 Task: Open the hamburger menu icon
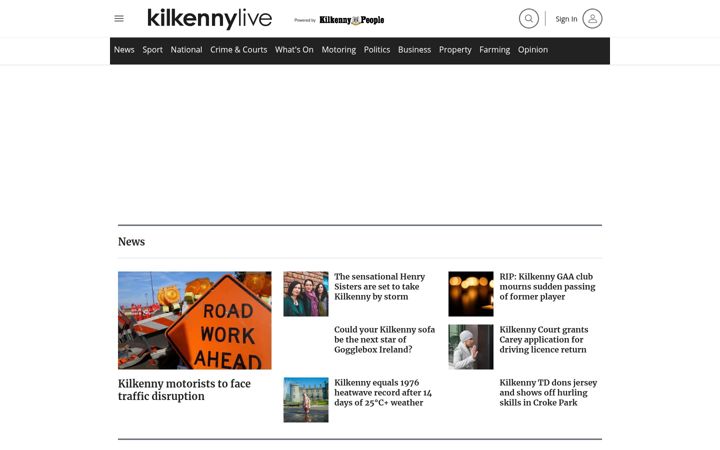pos(119,19)
